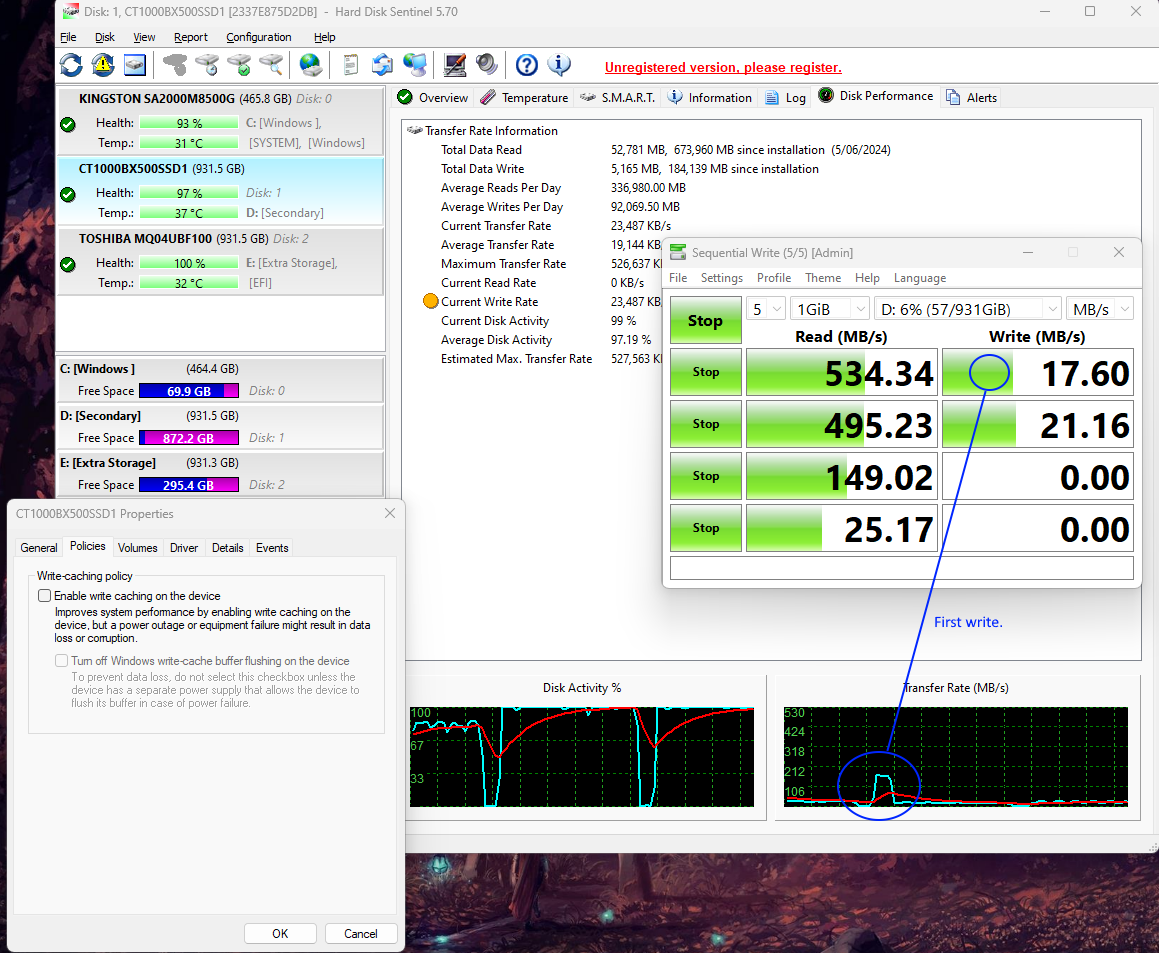Click the disk drive image toolbar icon
Screen dimensions: 1159x953
(x=135, y=65)
